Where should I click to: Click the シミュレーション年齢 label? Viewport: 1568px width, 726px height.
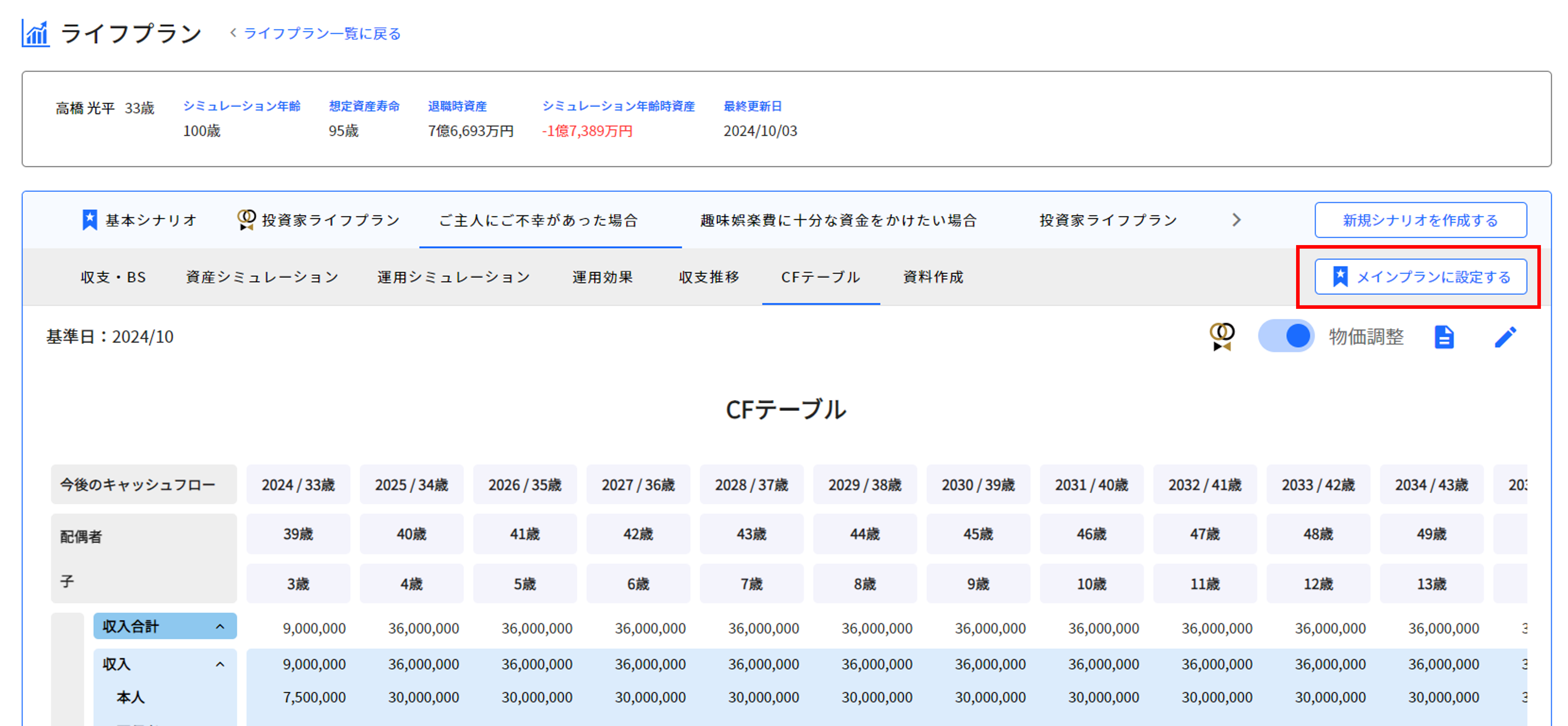point(242,107)
